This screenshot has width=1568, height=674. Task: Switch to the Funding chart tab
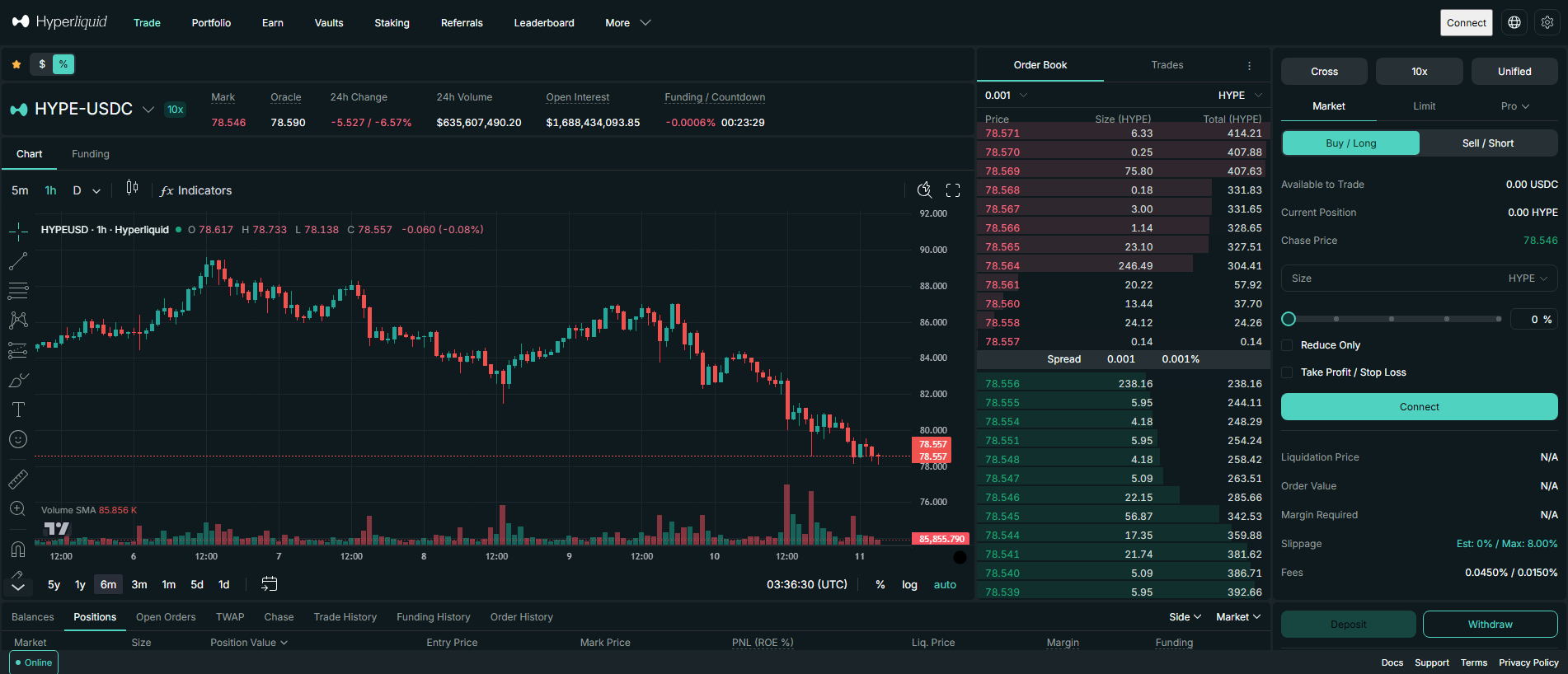91,154
